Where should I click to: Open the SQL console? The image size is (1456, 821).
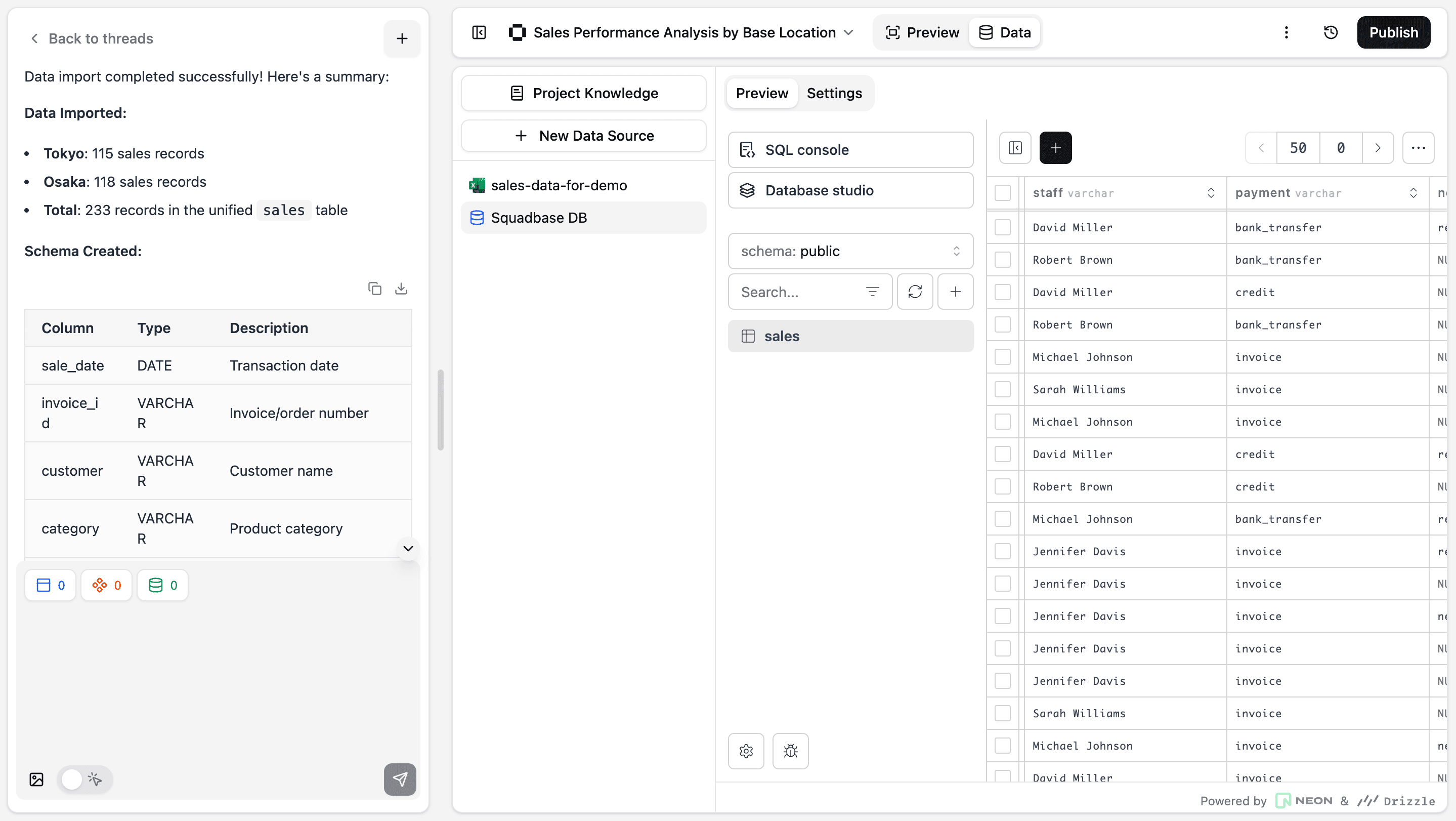(x=850, y=150)
